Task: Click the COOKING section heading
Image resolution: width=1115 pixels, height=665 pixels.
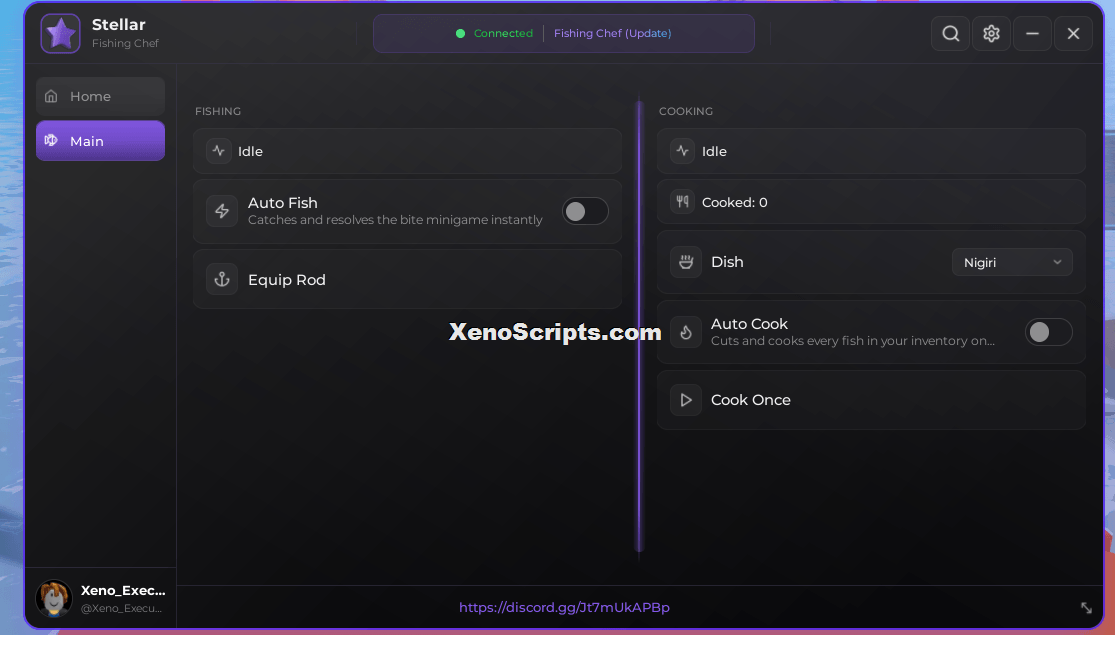Action: pyautogui.click(x=685, y=111)
